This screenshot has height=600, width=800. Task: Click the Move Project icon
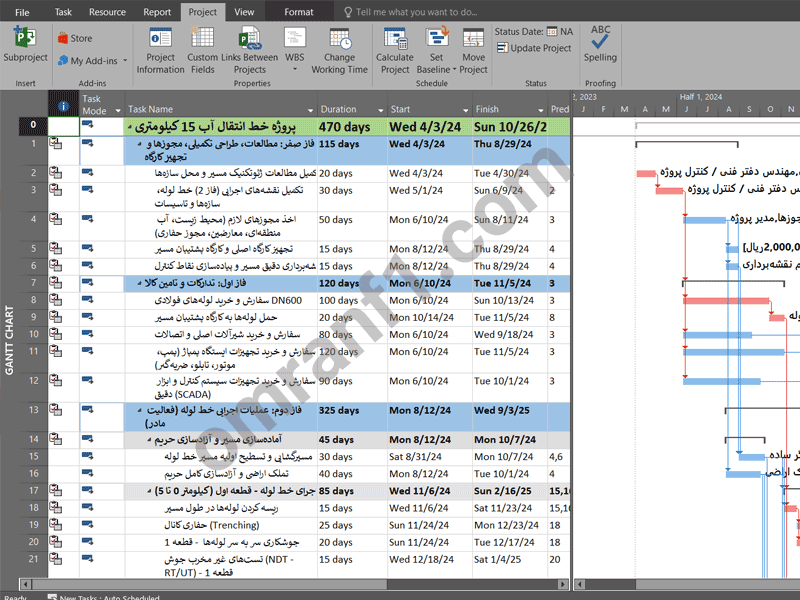(x=473, y=40)
